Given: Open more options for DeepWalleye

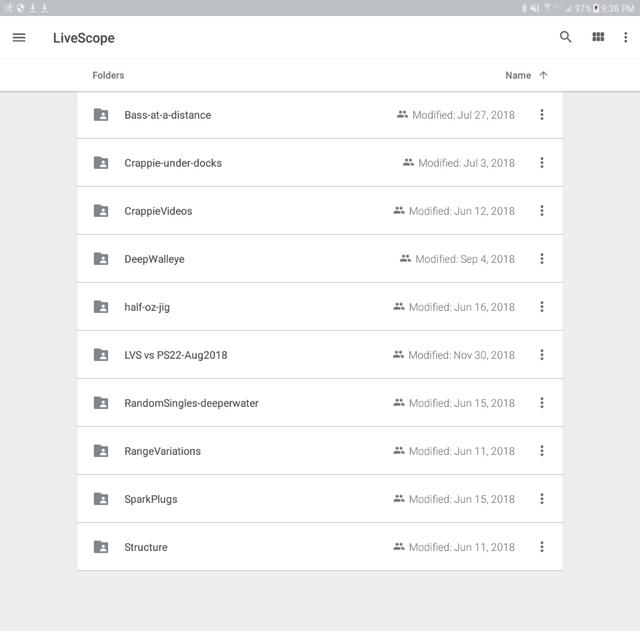Looking at the screenshot, I should tap(542, 259).
